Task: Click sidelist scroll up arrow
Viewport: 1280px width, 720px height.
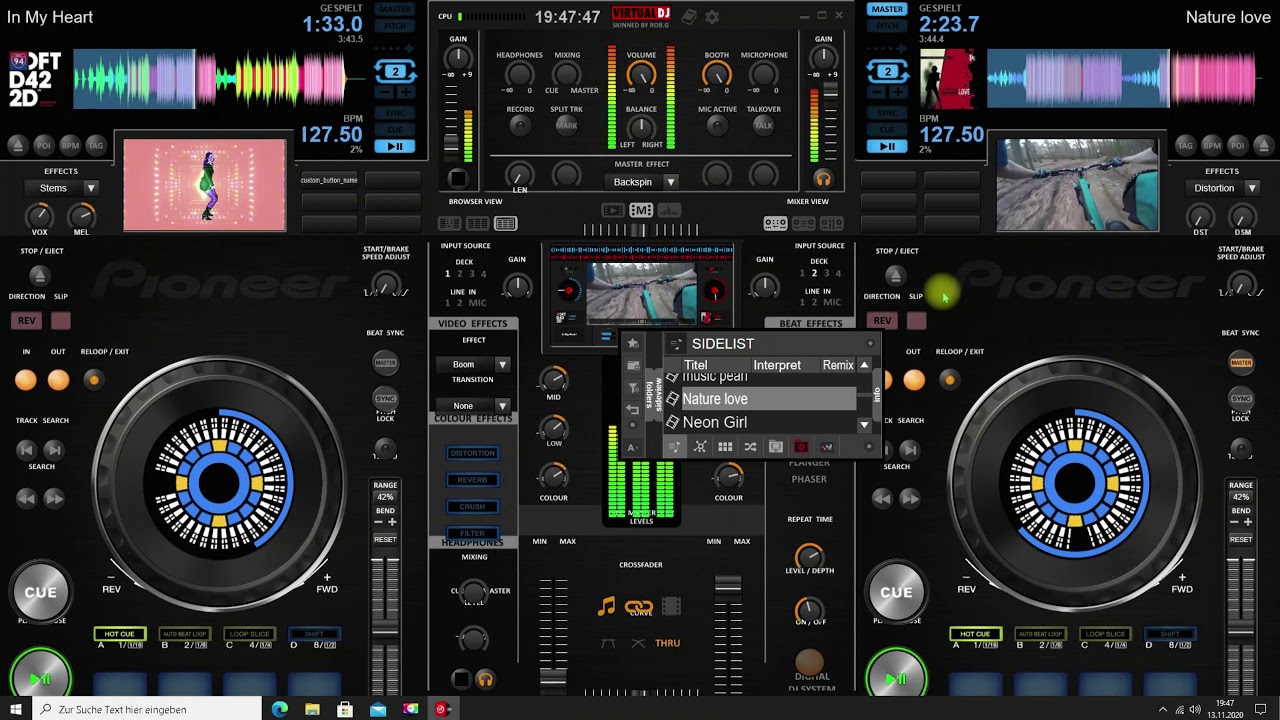Action: (864, 365)
